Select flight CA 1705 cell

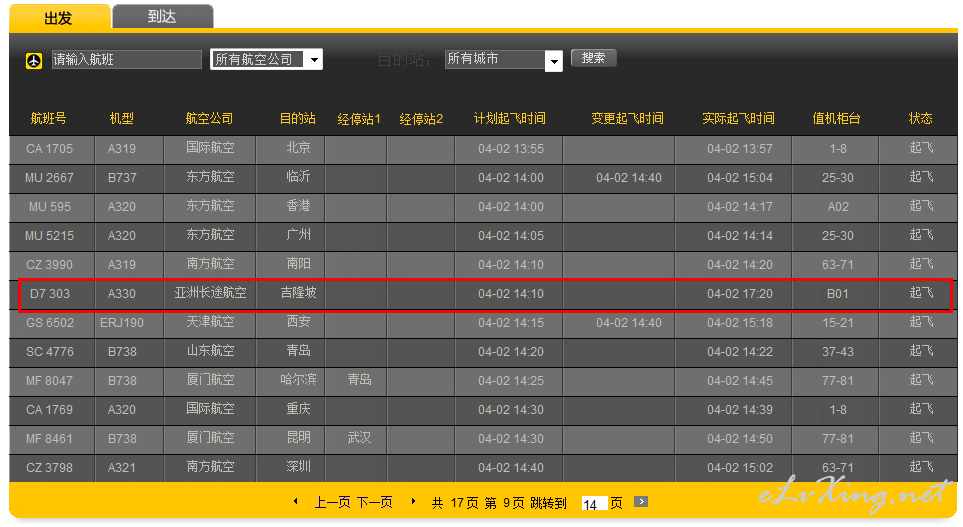52,149
